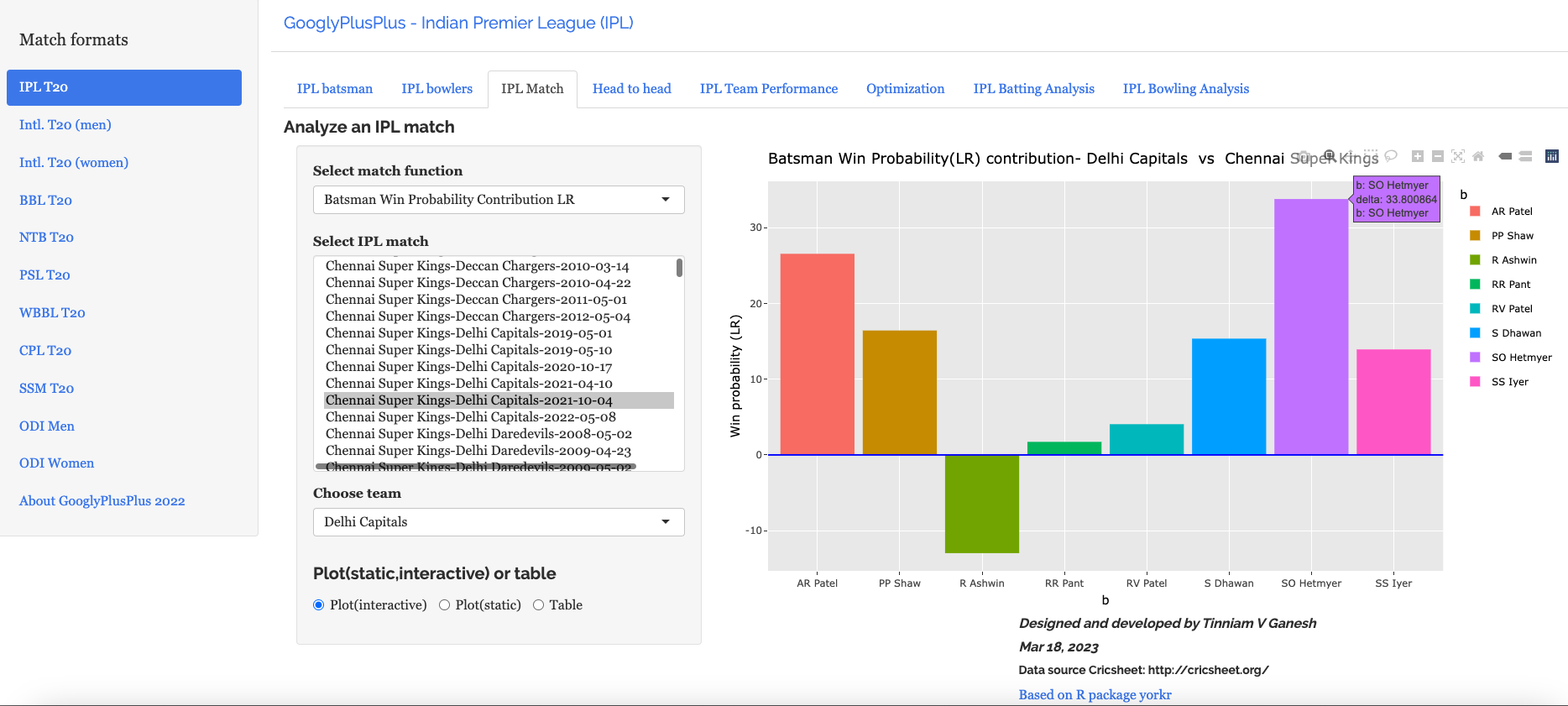Viewport: 1568px width, 706px height.
Task: Toggle SO Hetmyer purple legend swatch
Action: coord(1475,358)
